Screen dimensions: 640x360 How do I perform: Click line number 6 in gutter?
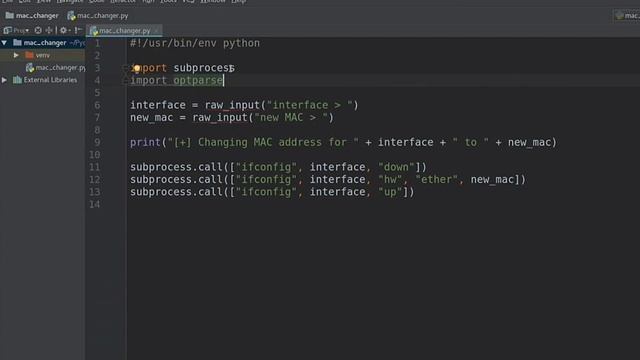click(x=97, y=105)
